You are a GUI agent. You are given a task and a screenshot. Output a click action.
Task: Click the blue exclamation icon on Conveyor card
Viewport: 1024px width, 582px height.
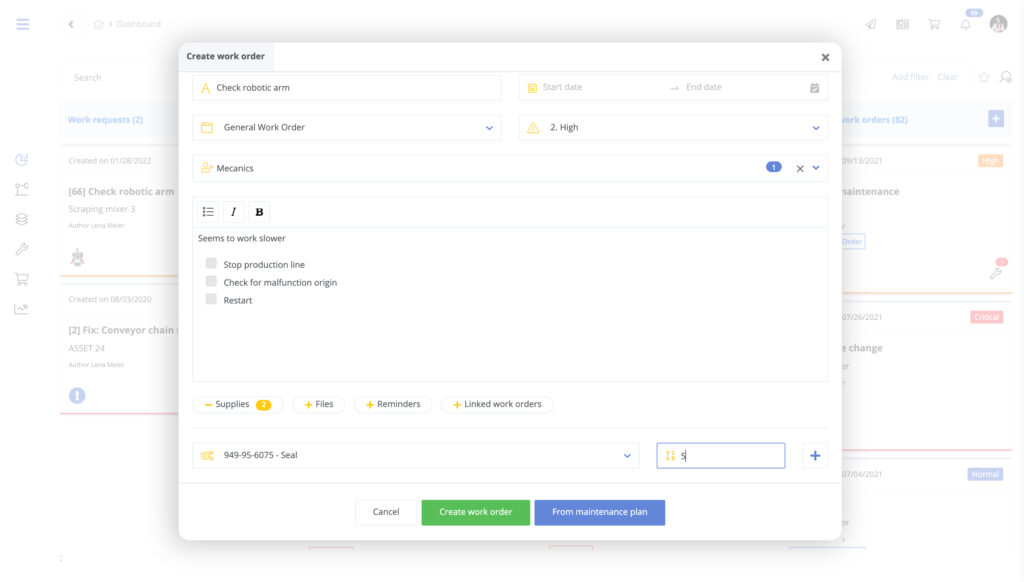[x=77, y=395]
